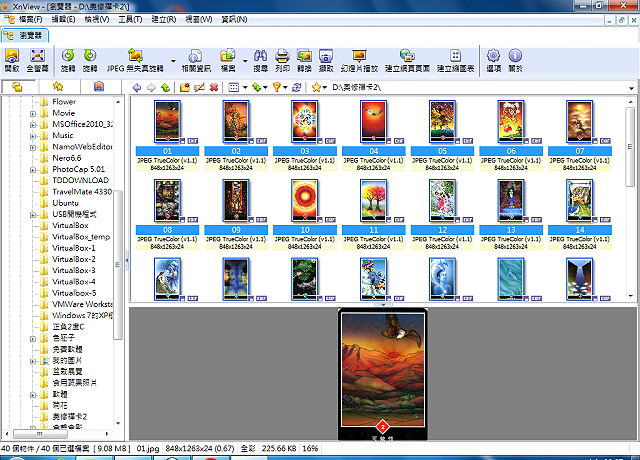Apply JPEG lossless rotation
Viewport: 640px width, 460px height.
tap(135, 60)
